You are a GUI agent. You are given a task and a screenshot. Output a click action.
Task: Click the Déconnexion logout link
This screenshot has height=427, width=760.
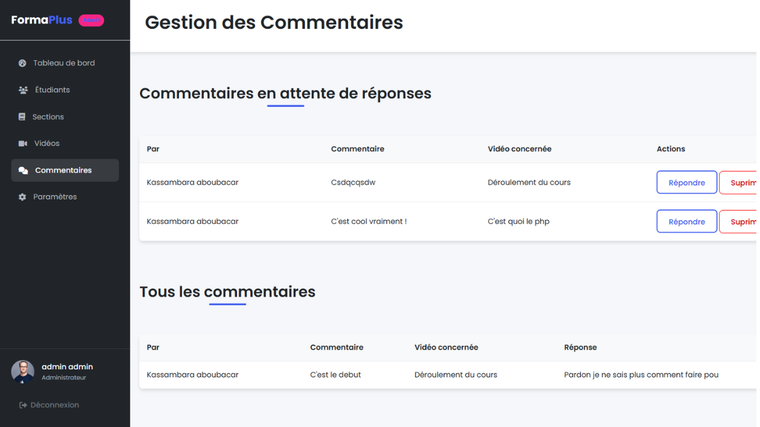click(54, 405)
